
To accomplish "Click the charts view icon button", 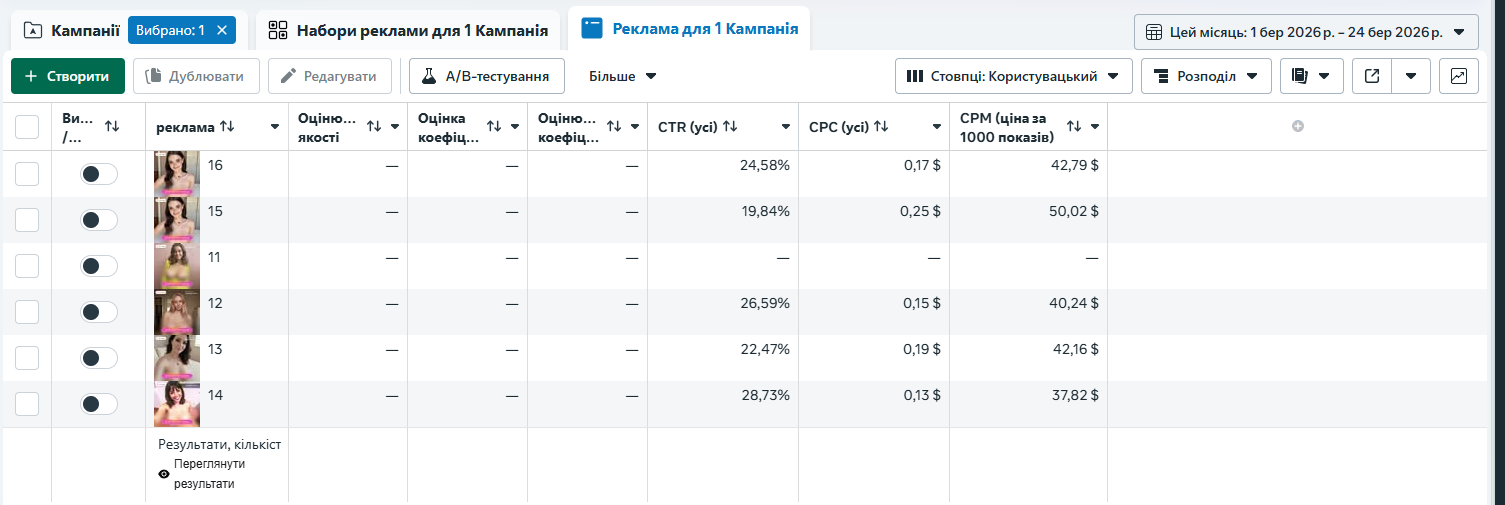I will 1459,76.
